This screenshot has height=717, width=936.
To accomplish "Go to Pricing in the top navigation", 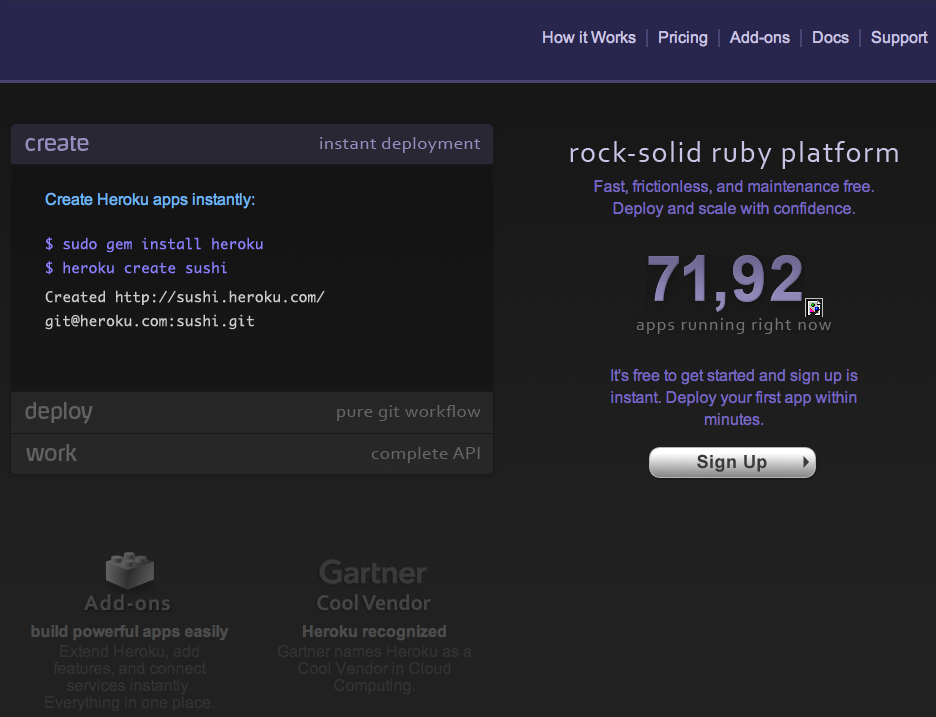I will (x=682, y=38).
